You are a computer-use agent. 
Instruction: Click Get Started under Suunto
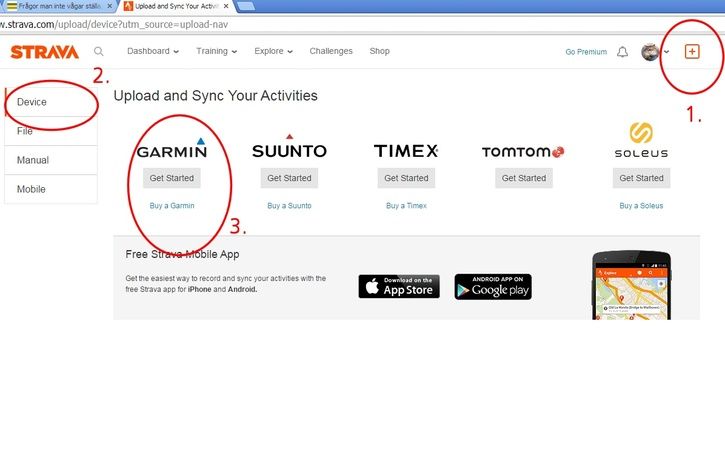point(289,178)
